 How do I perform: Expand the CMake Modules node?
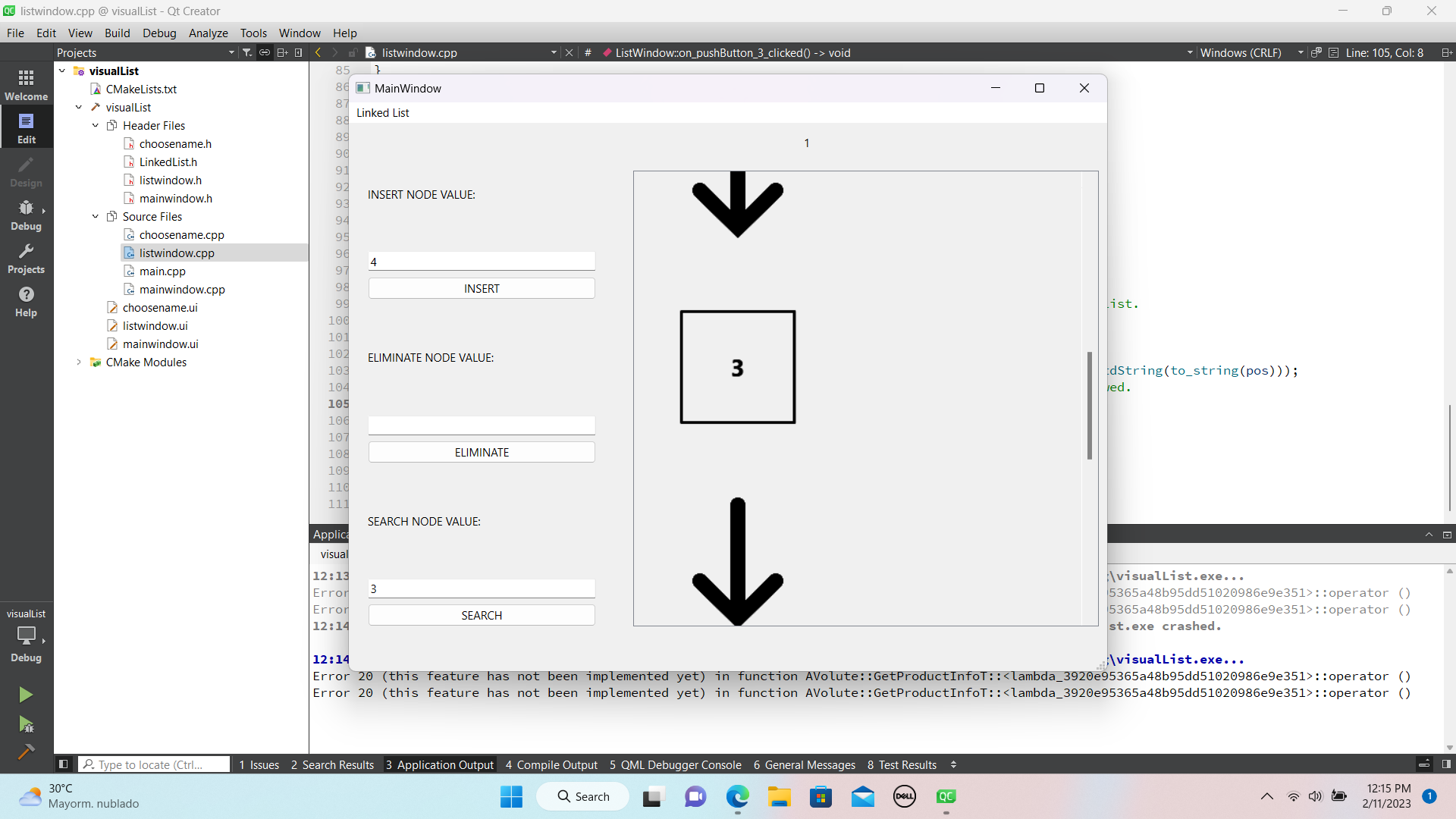(x=79, y=362)
